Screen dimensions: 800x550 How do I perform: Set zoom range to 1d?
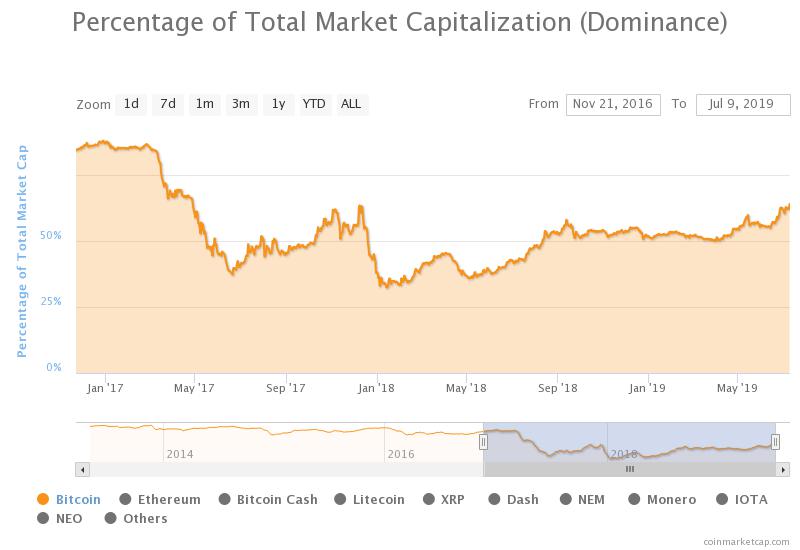pyautogui.click(x=131, y=104)
